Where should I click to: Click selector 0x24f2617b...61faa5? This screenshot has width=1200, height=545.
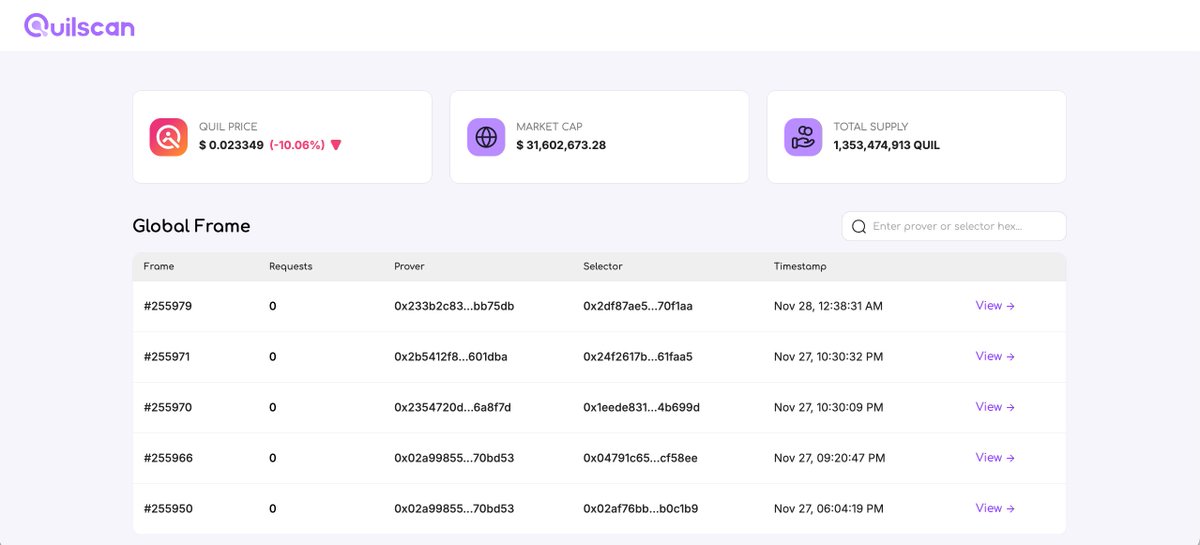(x=638, y=357)
